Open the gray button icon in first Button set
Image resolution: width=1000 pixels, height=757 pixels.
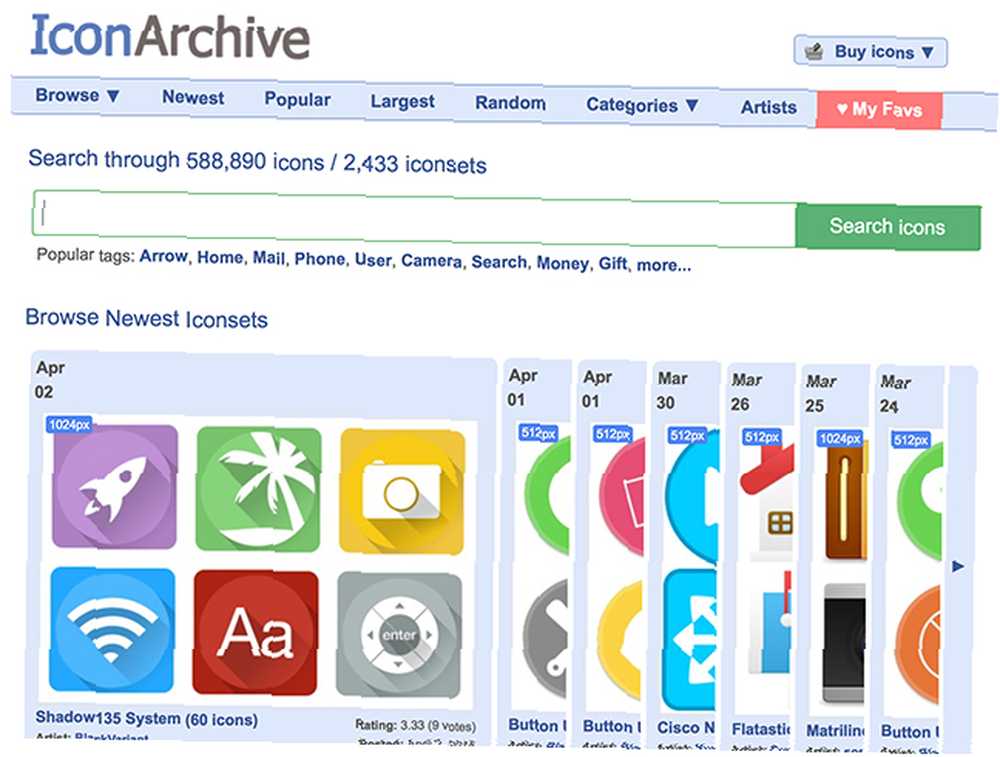point(544,638)
